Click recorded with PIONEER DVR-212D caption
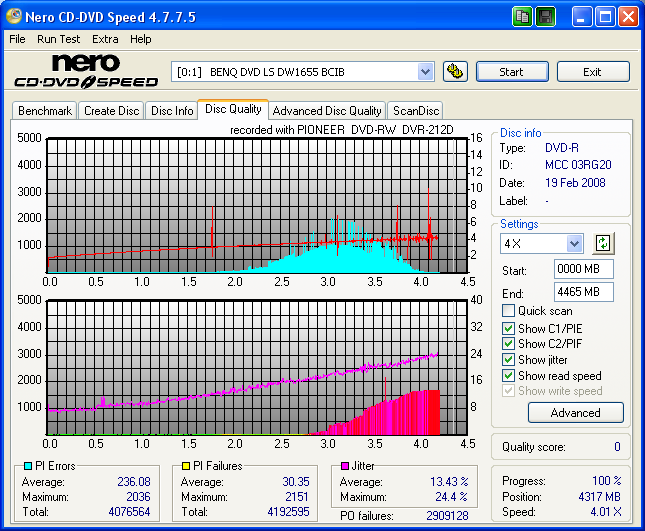This screenshot has height=531, width=645. [341, 130]
